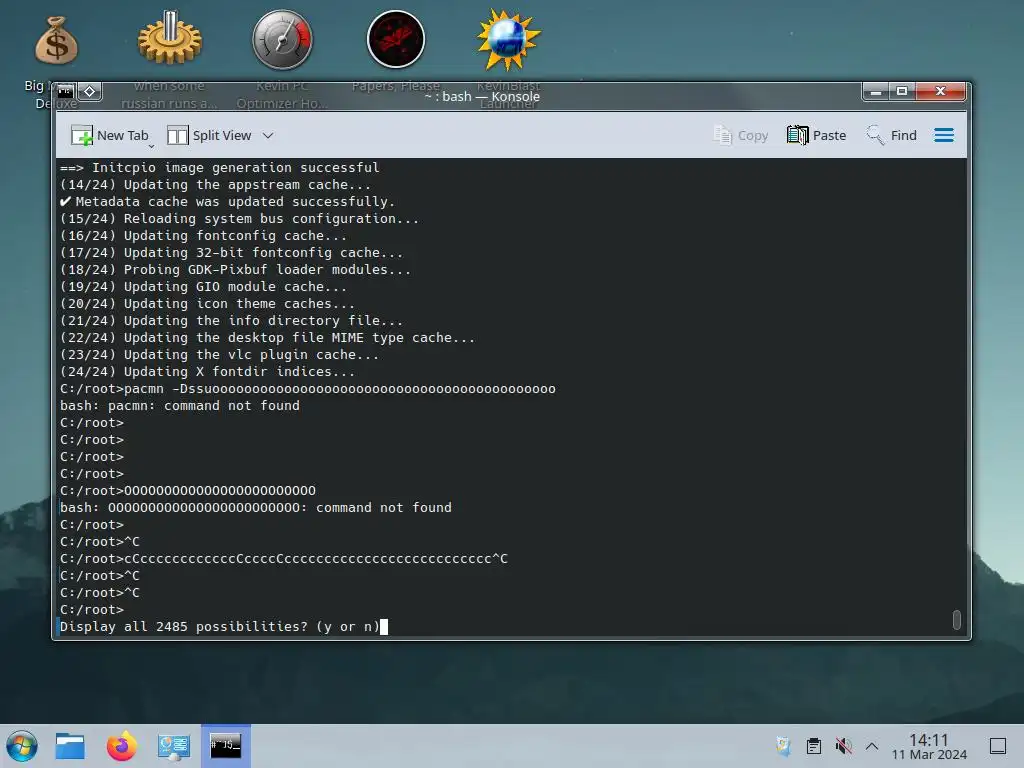The image size is (1024, 768).
Task: Click '(18/24) Probing GDK-Pixbuf loader modules' line
Action: click(x=235, y=270)
